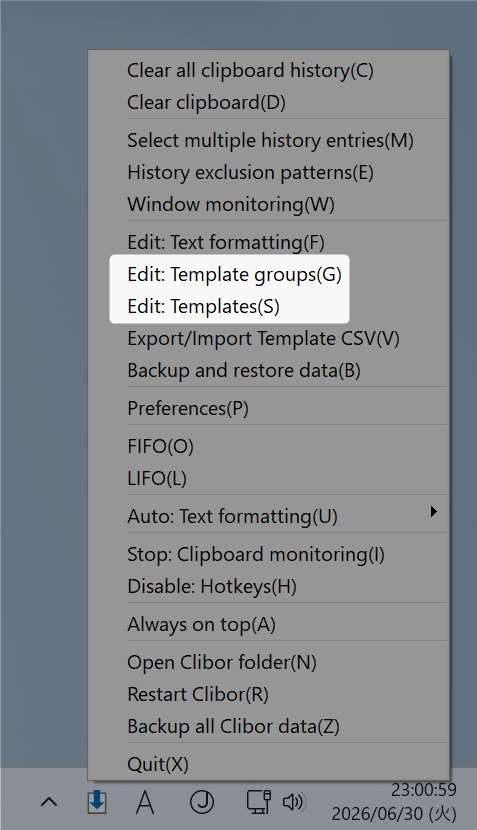Toggle LIFO(L) mode
The image size is (477, 830).
tap(268, 478)
